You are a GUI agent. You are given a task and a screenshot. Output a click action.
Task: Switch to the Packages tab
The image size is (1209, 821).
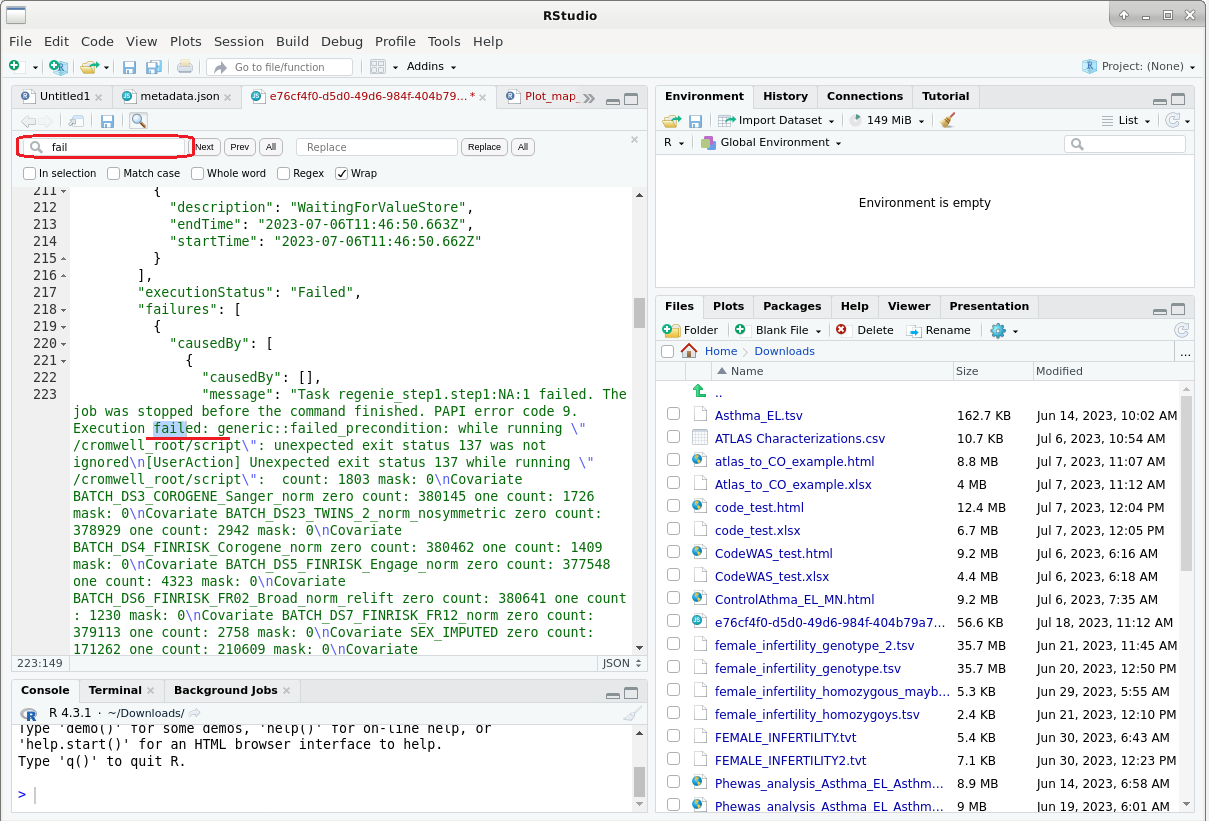click(x=793, y=306)
